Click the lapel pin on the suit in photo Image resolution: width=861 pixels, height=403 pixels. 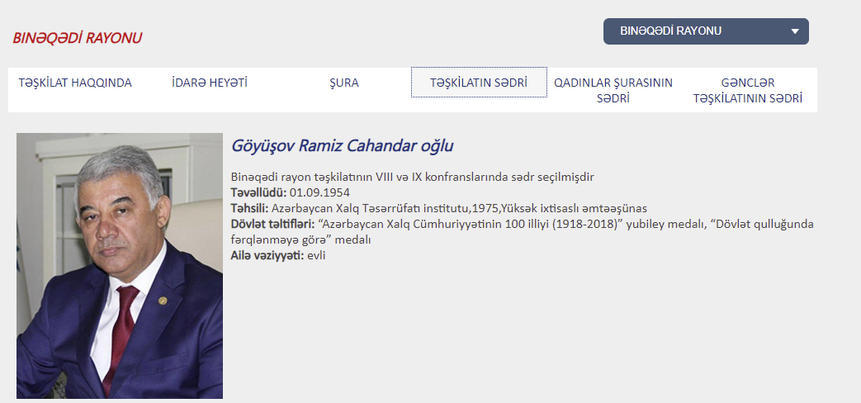point(163,300)
